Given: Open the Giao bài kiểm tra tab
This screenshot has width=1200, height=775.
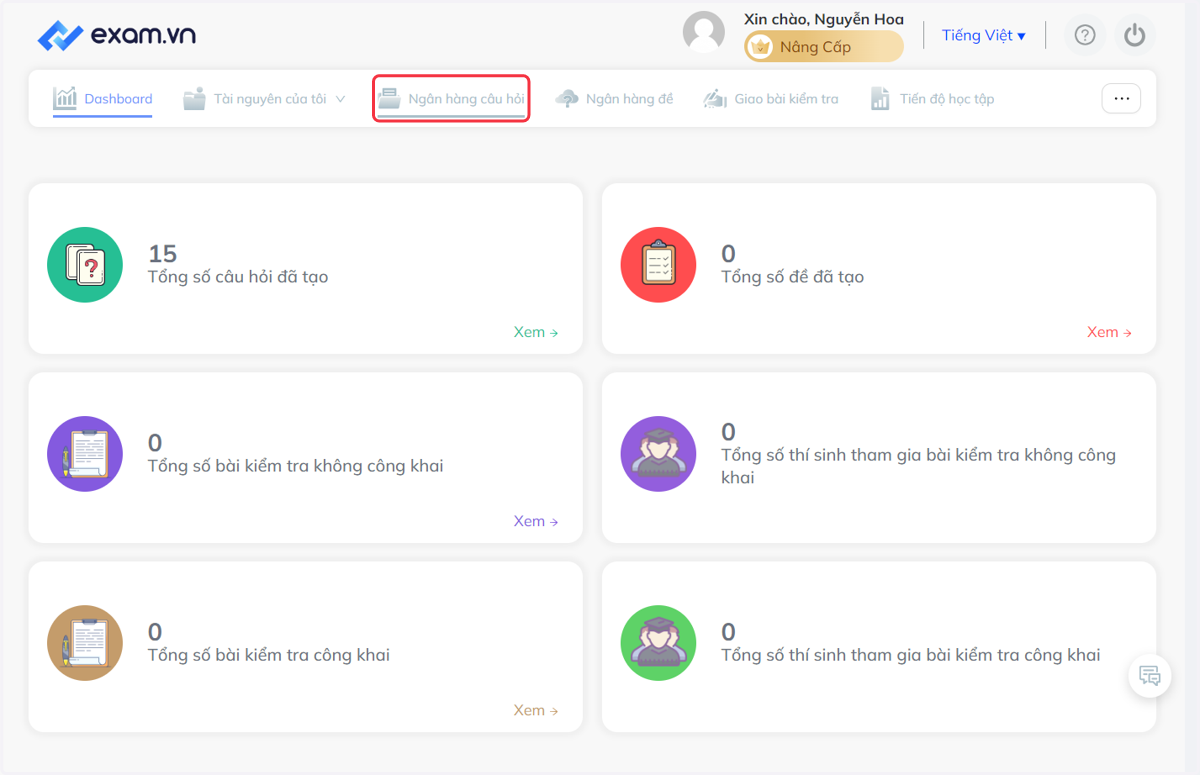Looking at the screenshot, I should pos(771,99).
